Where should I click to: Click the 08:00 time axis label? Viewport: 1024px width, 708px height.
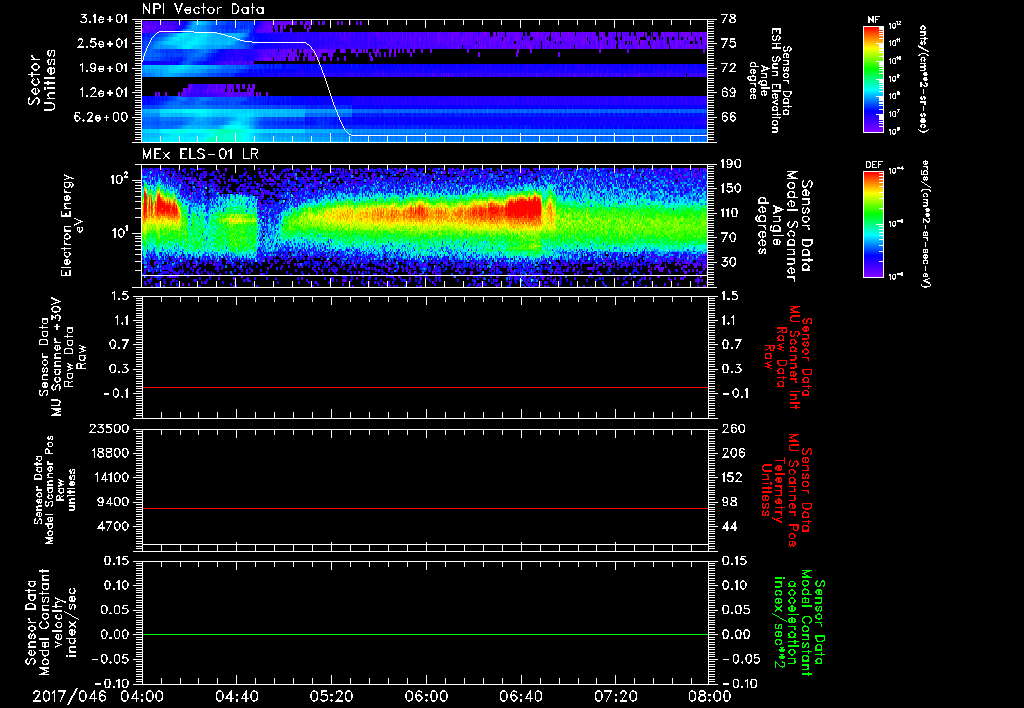[709, 696]
